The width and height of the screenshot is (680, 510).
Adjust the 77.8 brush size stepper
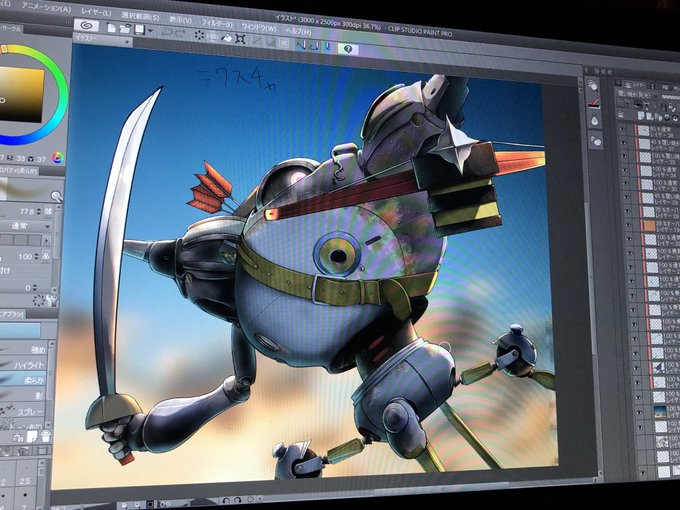click(x=39, y=211)
